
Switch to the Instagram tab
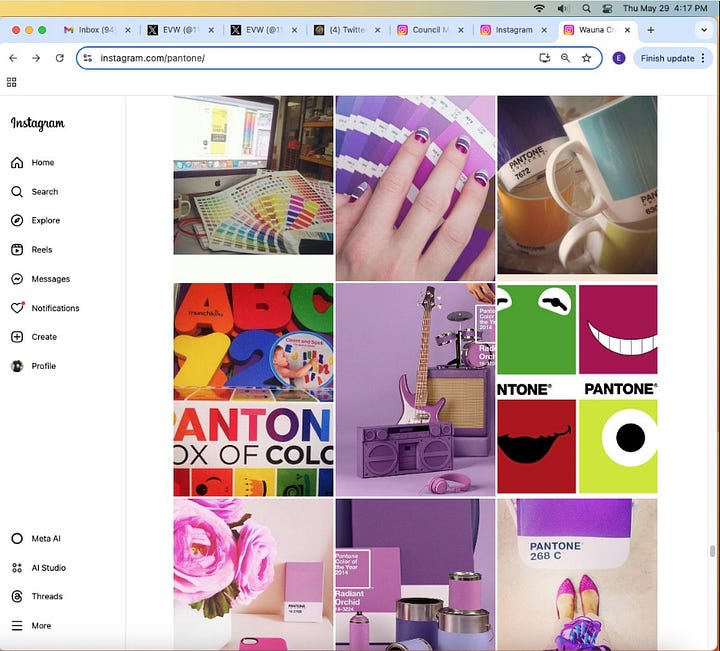click(513, 30)
